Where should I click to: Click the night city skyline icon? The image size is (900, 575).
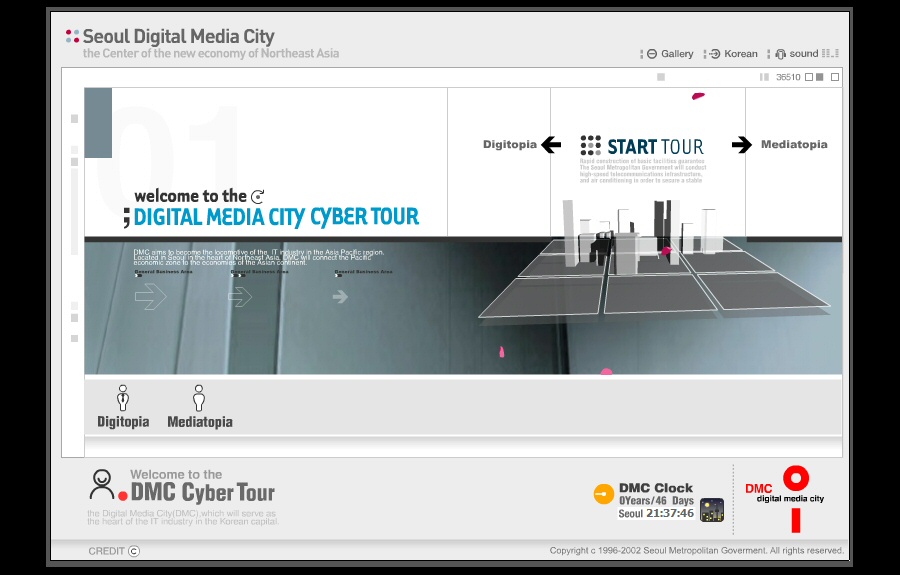[712, 510]
